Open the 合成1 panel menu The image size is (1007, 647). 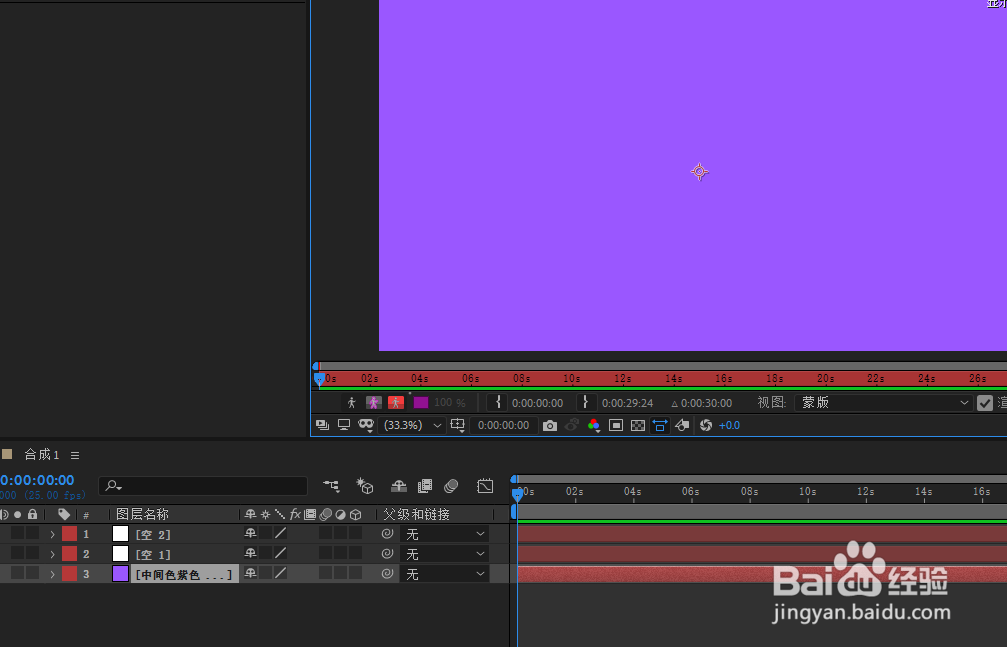pos(75,456)
